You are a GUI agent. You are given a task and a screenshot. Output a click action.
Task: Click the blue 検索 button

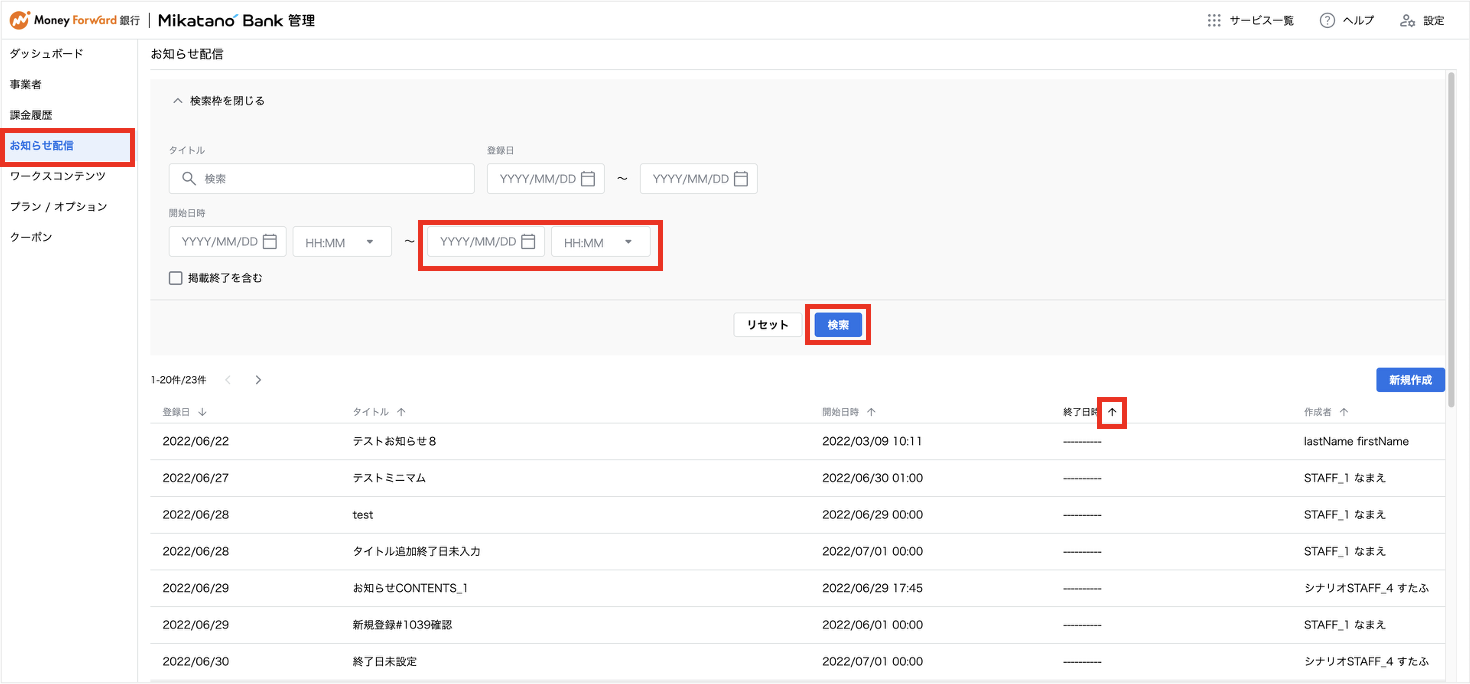pyautogui.click(x=838, y=325)
